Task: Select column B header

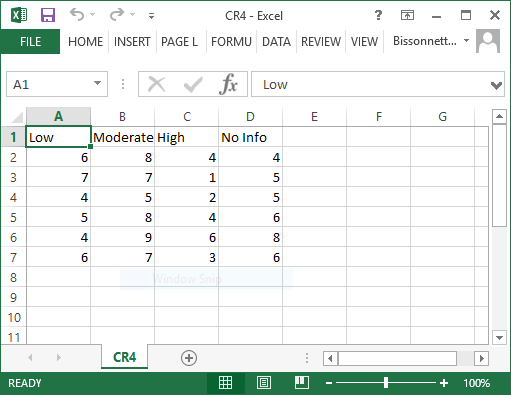Action: [122, 117]
